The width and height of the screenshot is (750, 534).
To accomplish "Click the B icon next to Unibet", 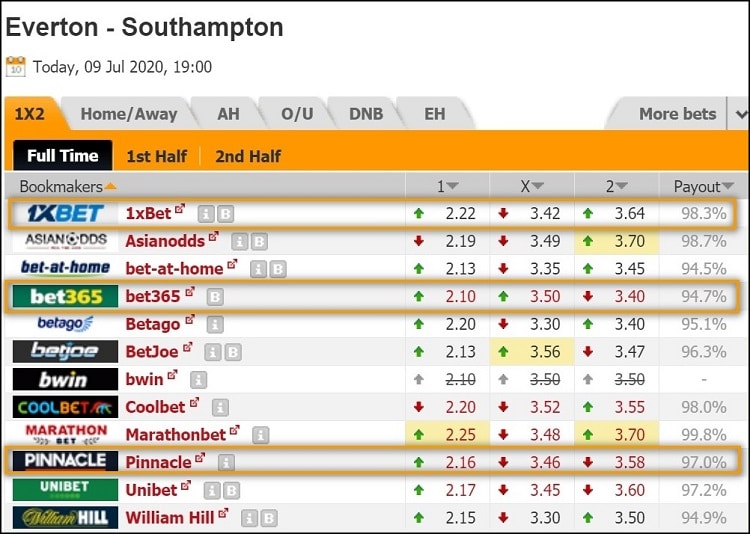I will pyautogui.click(x=231, y=491).
